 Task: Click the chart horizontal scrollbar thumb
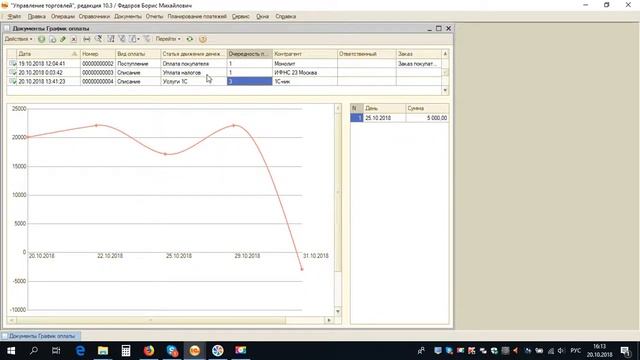(151, 320)
